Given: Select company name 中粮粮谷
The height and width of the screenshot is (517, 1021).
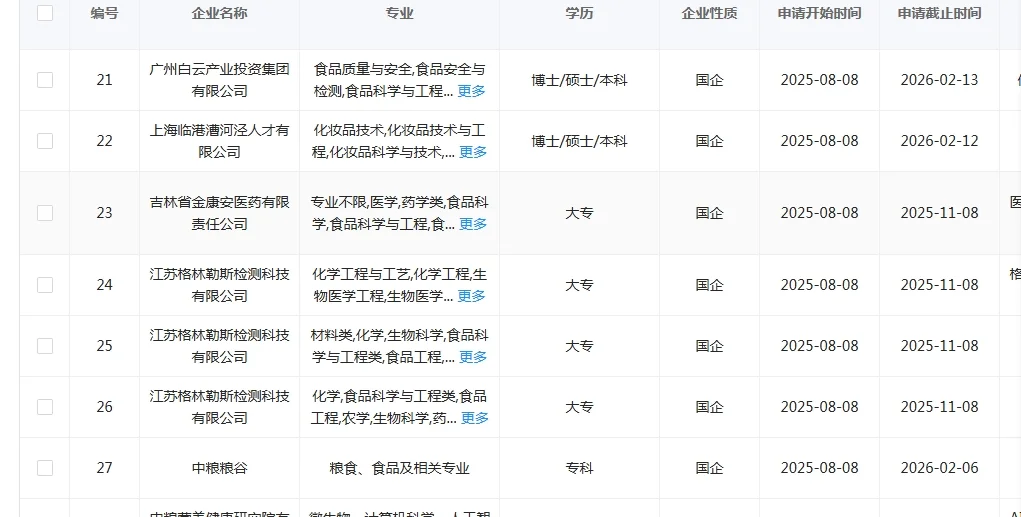Looking at the screenshot, I should click(219, 468).
